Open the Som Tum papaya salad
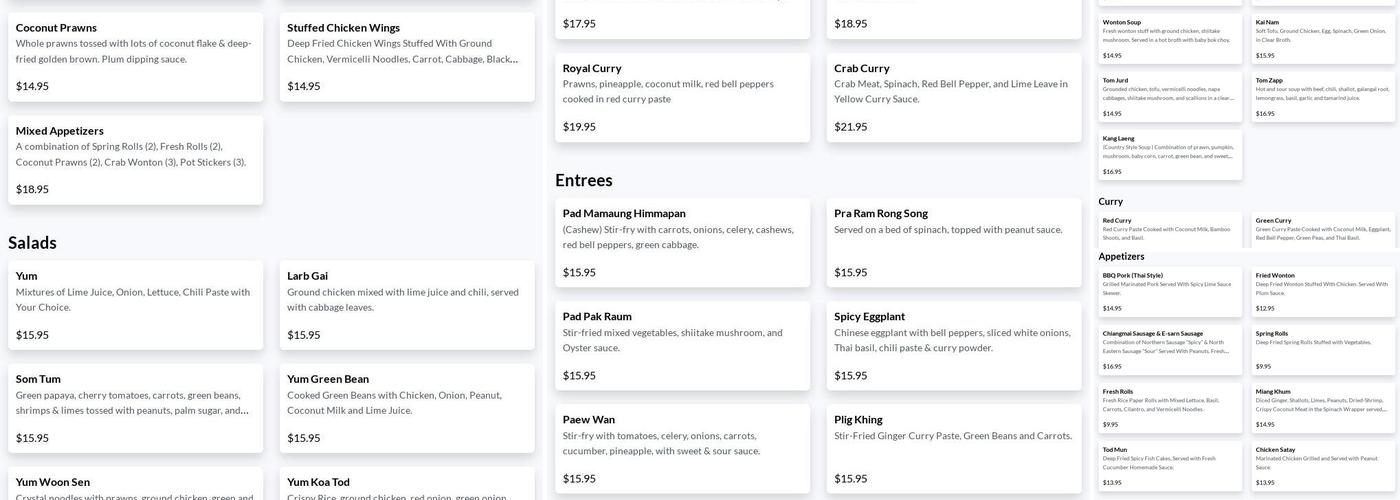1400x500 pixels. point(135,407)
